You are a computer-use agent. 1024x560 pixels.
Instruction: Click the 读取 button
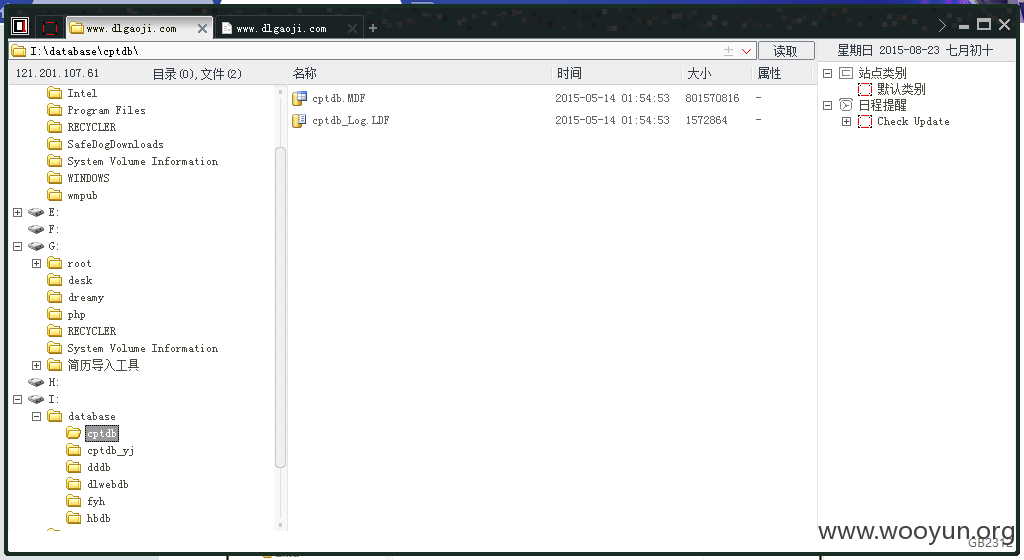(x=786, y=51)
